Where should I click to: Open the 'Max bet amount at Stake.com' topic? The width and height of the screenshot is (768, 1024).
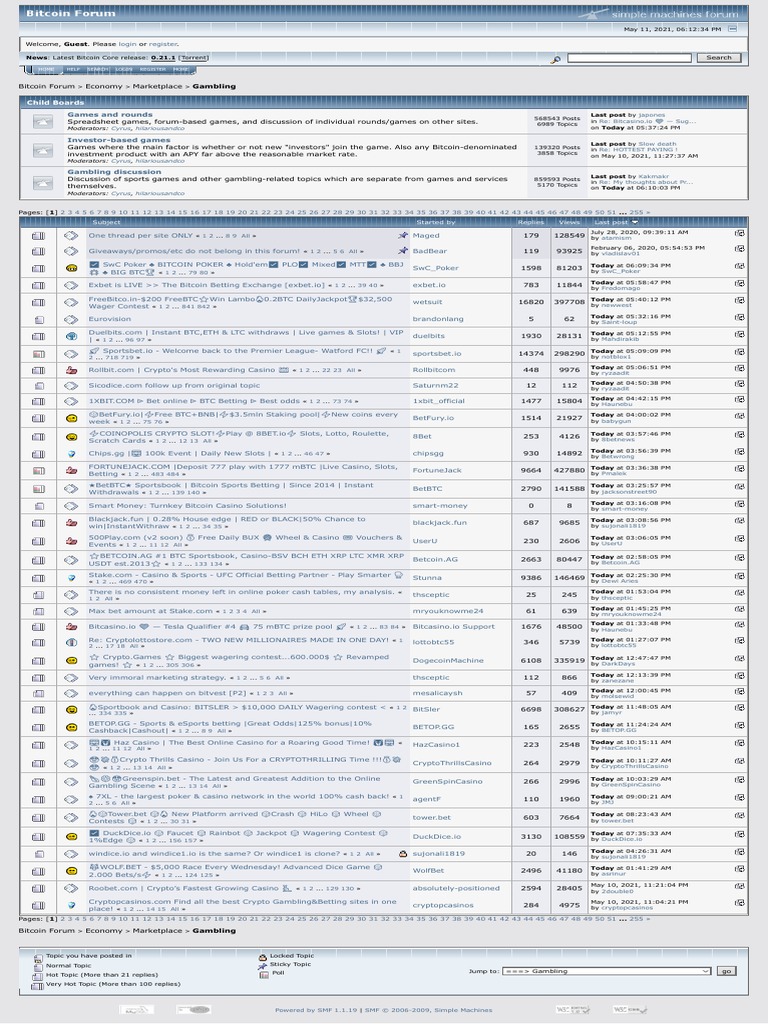click(150, 611)
